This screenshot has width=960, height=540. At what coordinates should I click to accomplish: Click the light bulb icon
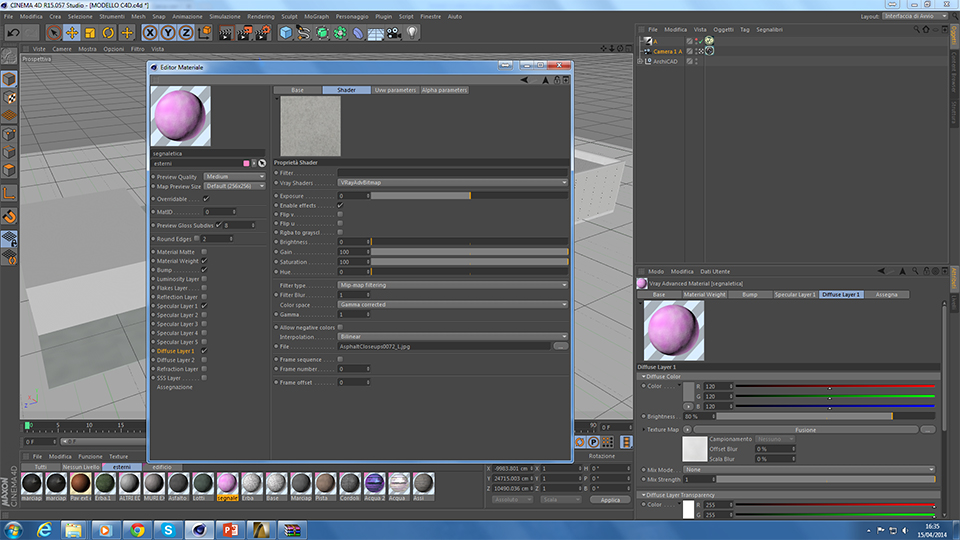(411, 33)
